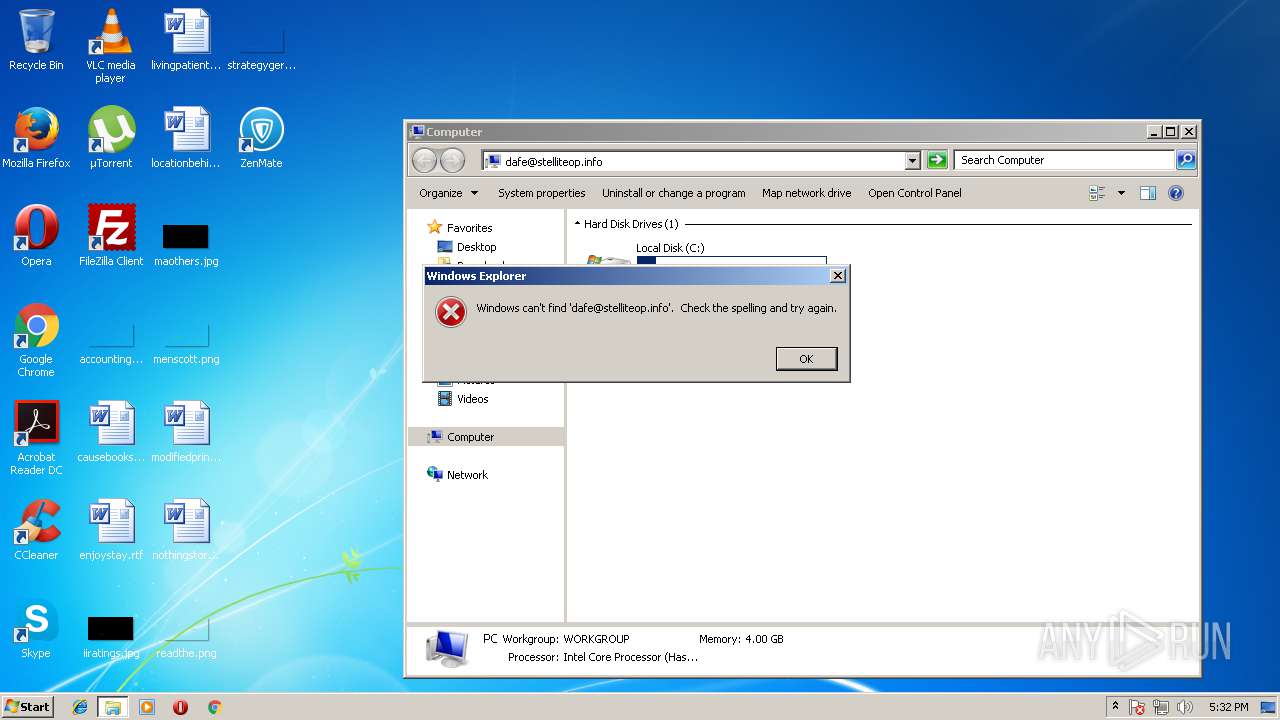Click OK in the error dialog
This screenshot has width=1280, height=720.
pyautogui.click(x=806, y=359)
